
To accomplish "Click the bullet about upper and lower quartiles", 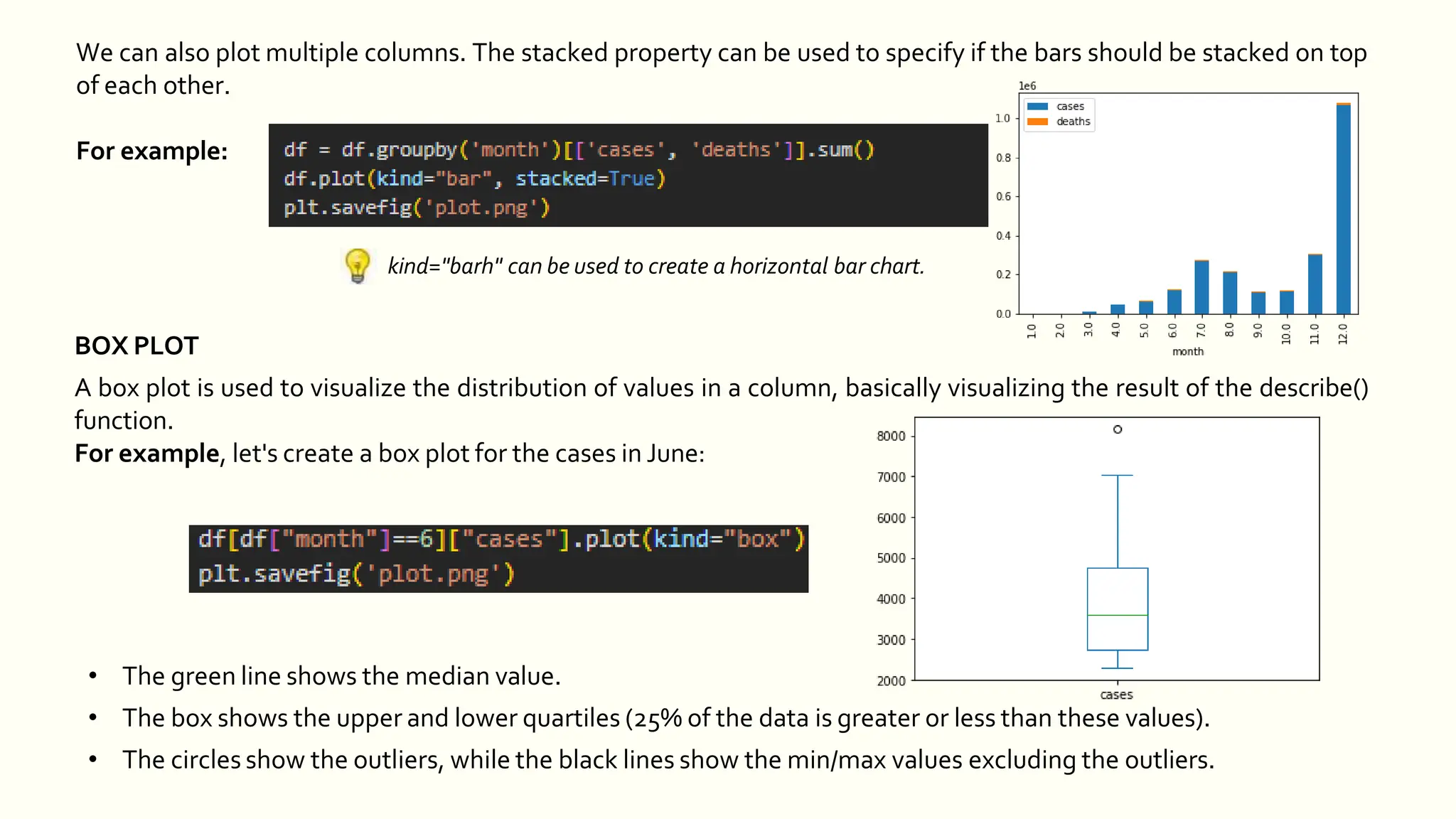I will coord(666,718).
